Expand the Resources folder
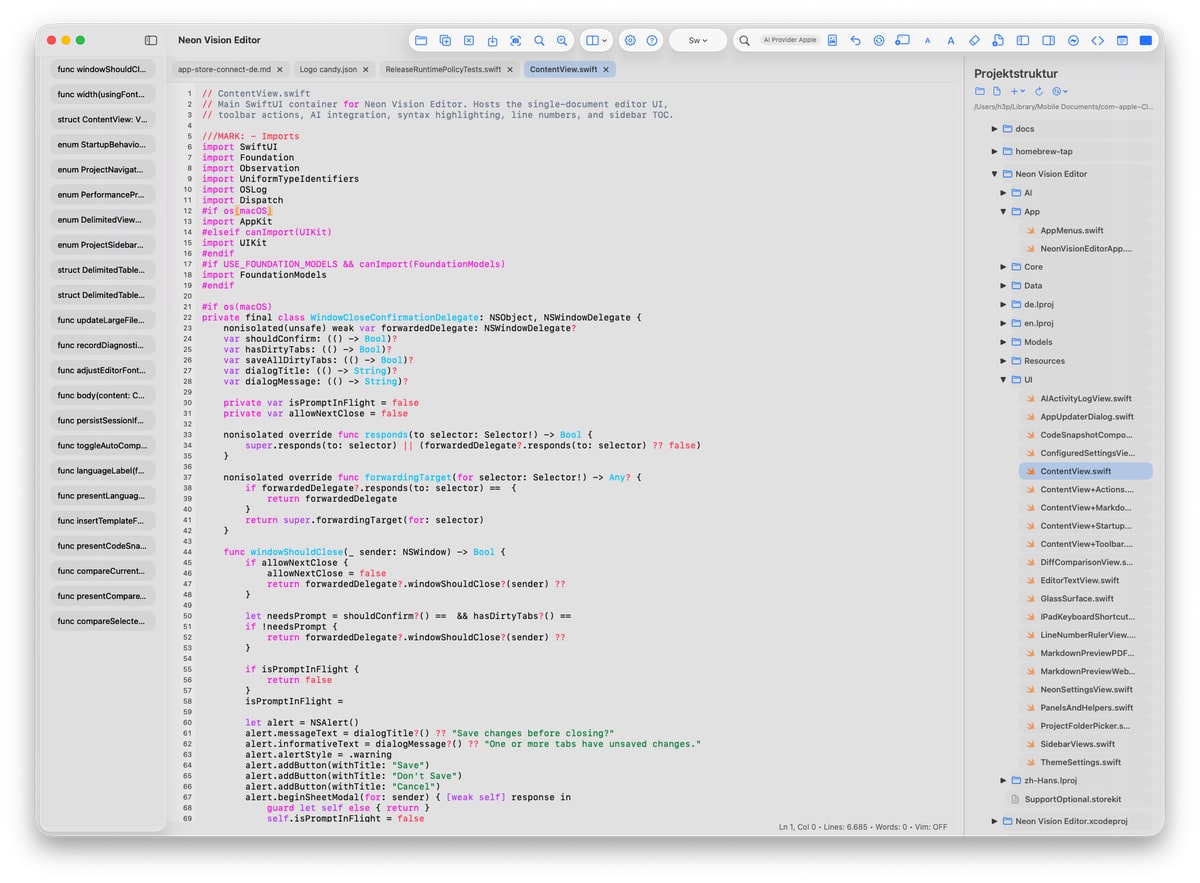The height and width of the screenshot is (883, 1200). (1003, 361)
